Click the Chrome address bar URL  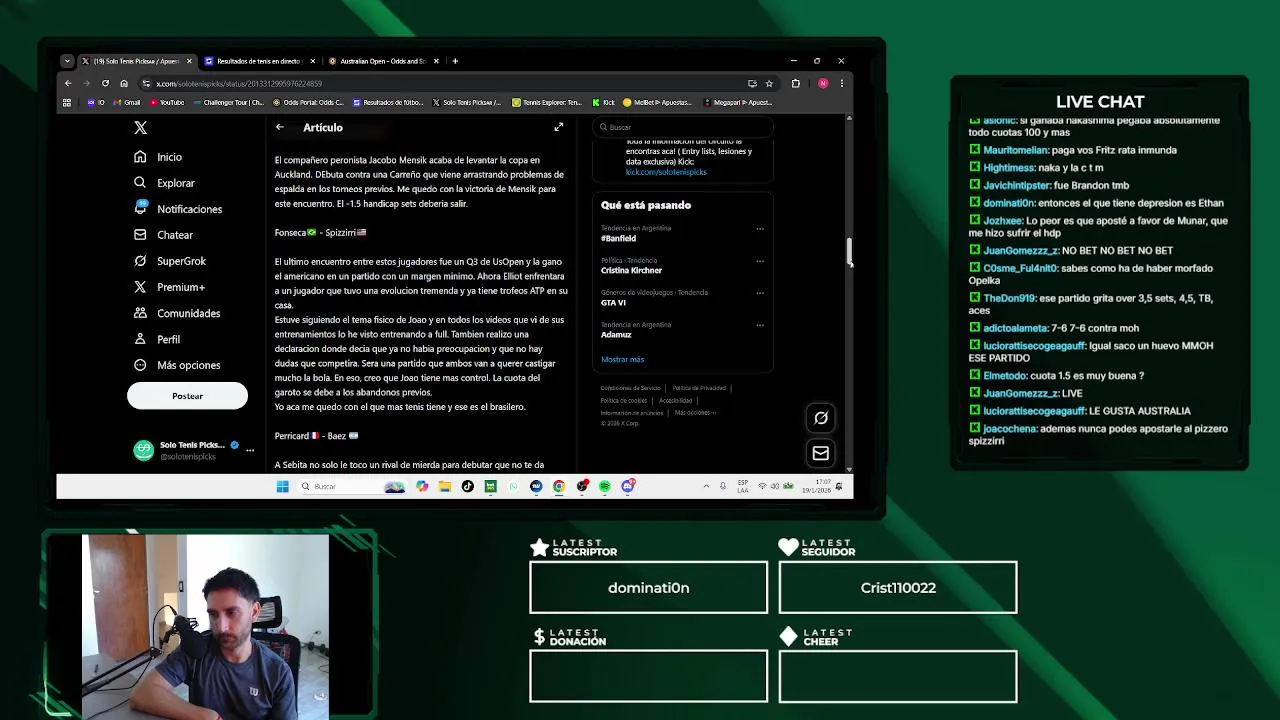coord(239,83)
